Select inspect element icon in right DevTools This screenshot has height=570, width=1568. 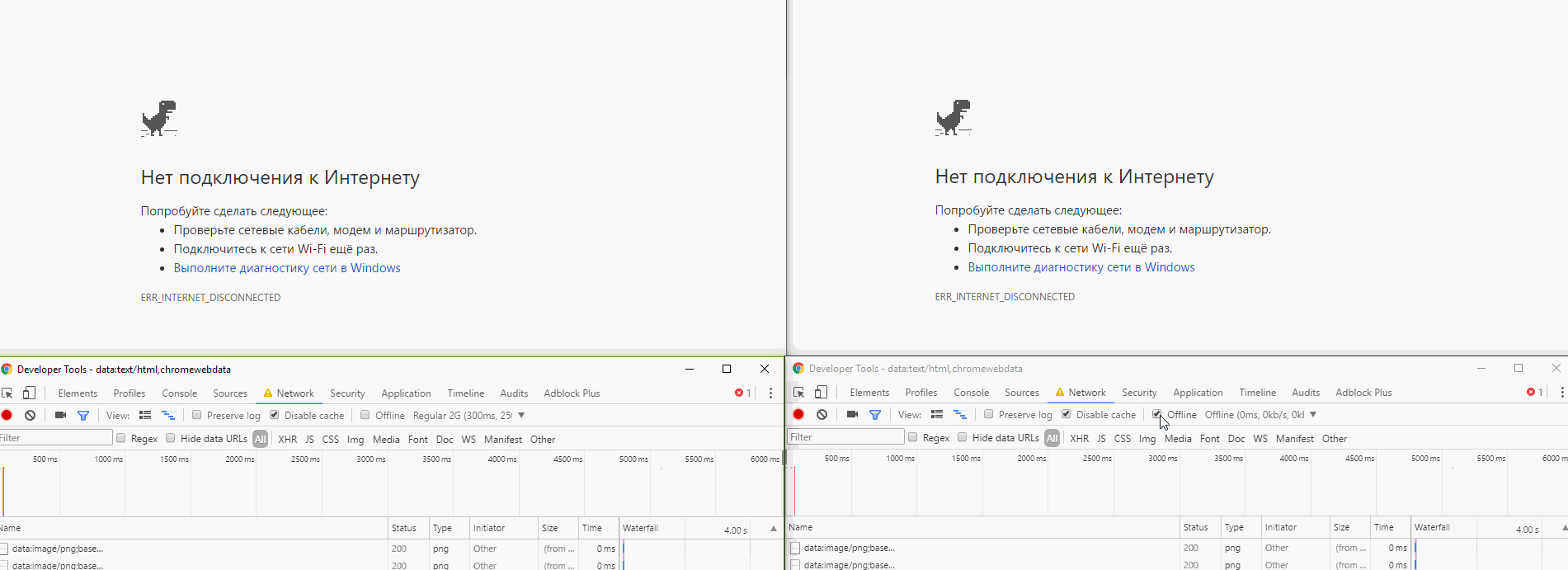click(798, 393)
